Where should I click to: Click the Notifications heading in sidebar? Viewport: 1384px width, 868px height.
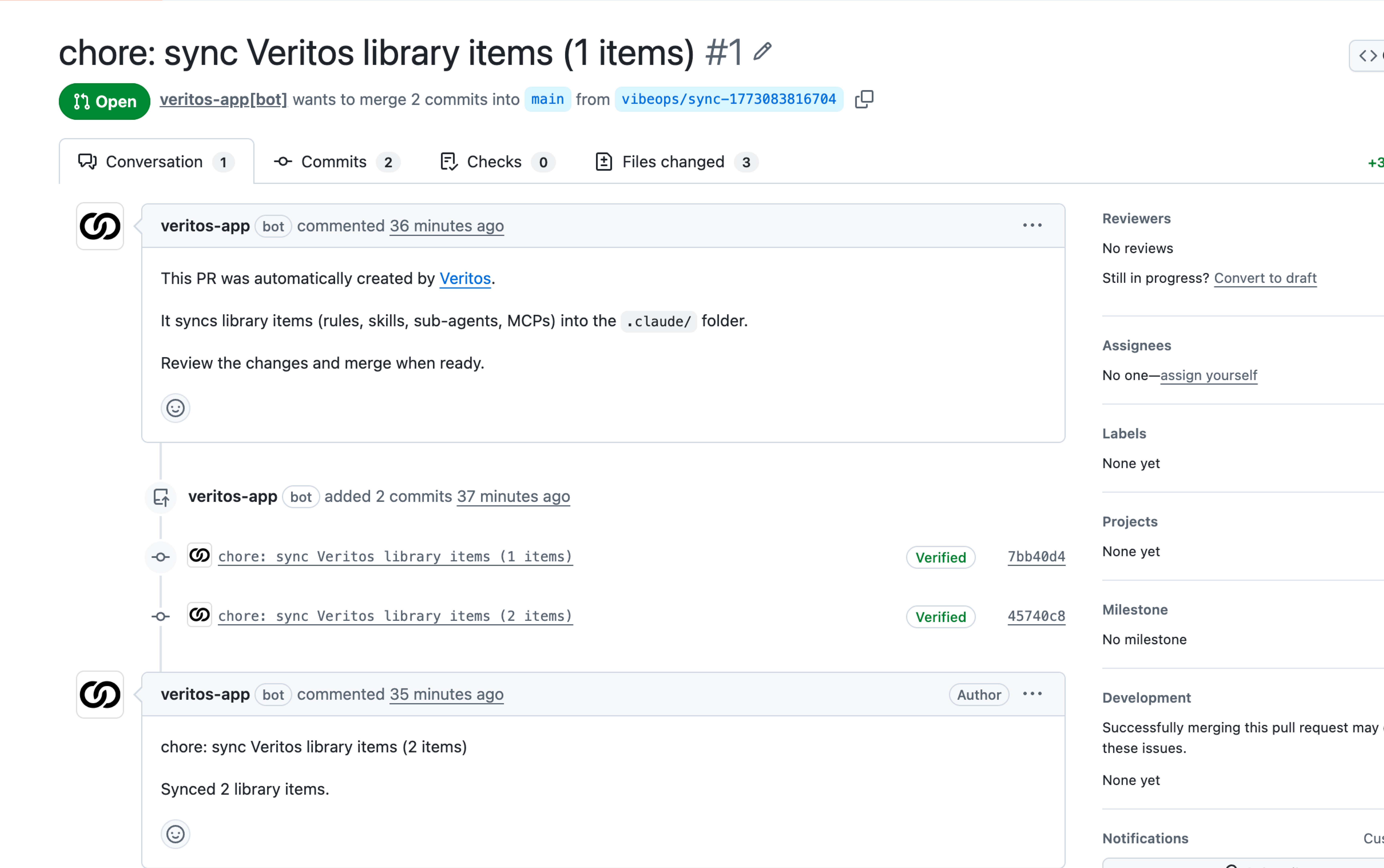(x=1145, y=839)
